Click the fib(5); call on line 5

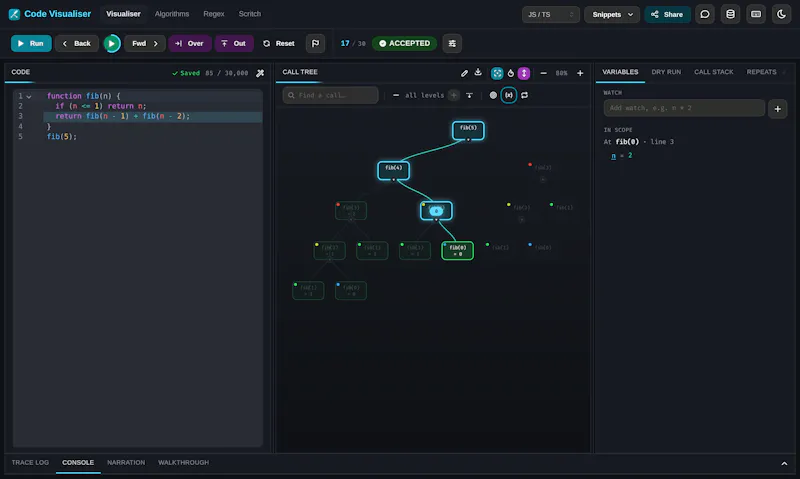click(x=62, y=137)
